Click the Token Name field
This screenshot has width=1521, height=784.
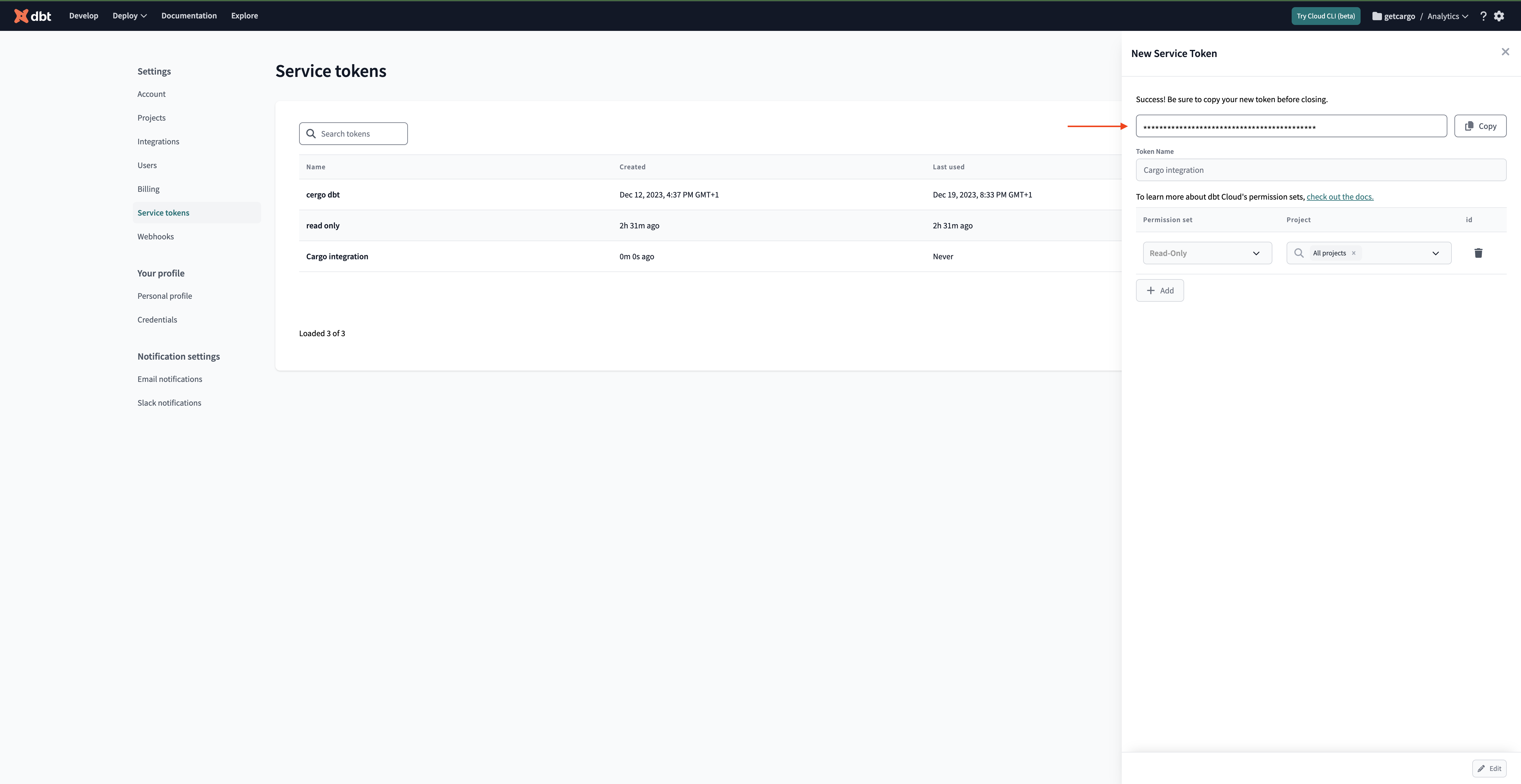pyautogui.click(x=1321, y=170)
